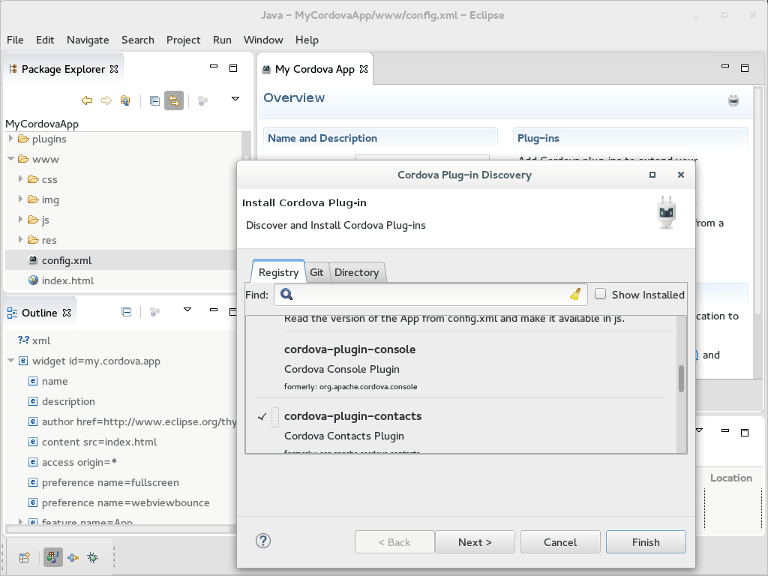Maximize the Cordova Plug-in Discovery dialog
The height and width of the screenshot is (576, 768).
652,175
